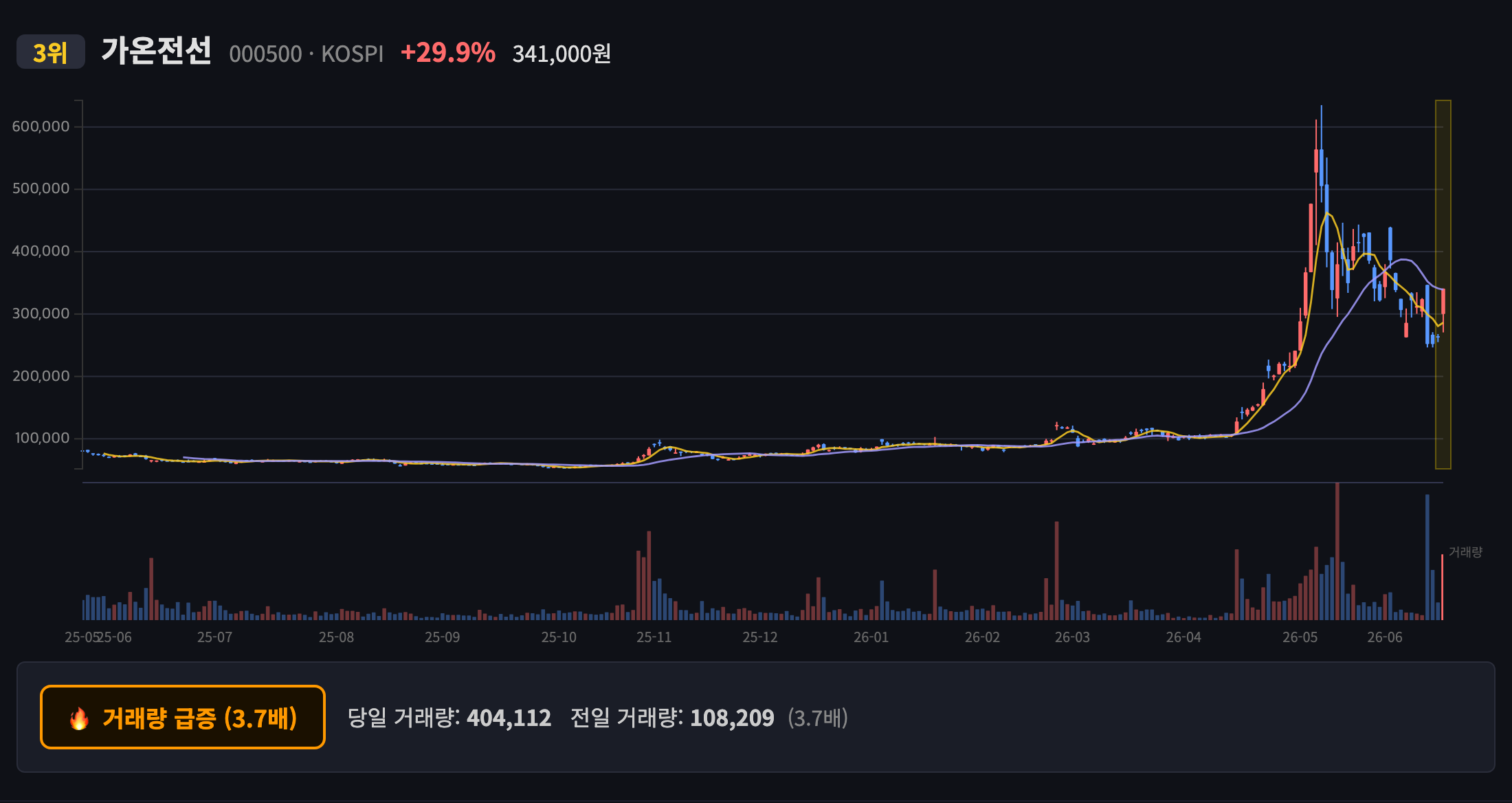Click the 25-09 date label
This screenshot has width=1512, height=803.
(442, 637)
